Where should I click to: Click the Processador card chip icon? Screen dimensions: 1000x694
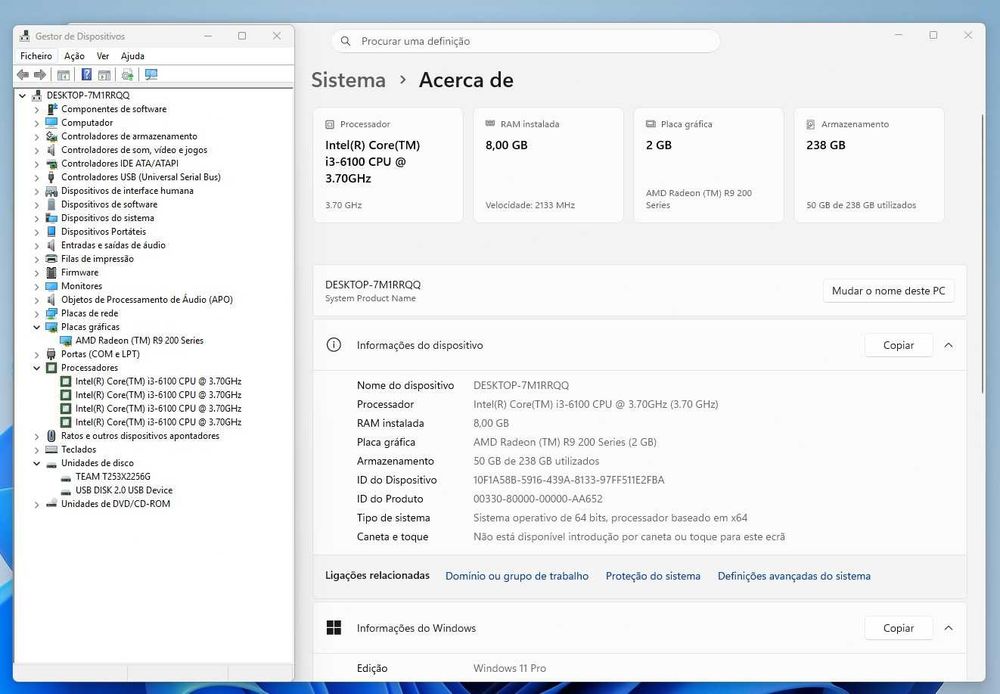330,124
